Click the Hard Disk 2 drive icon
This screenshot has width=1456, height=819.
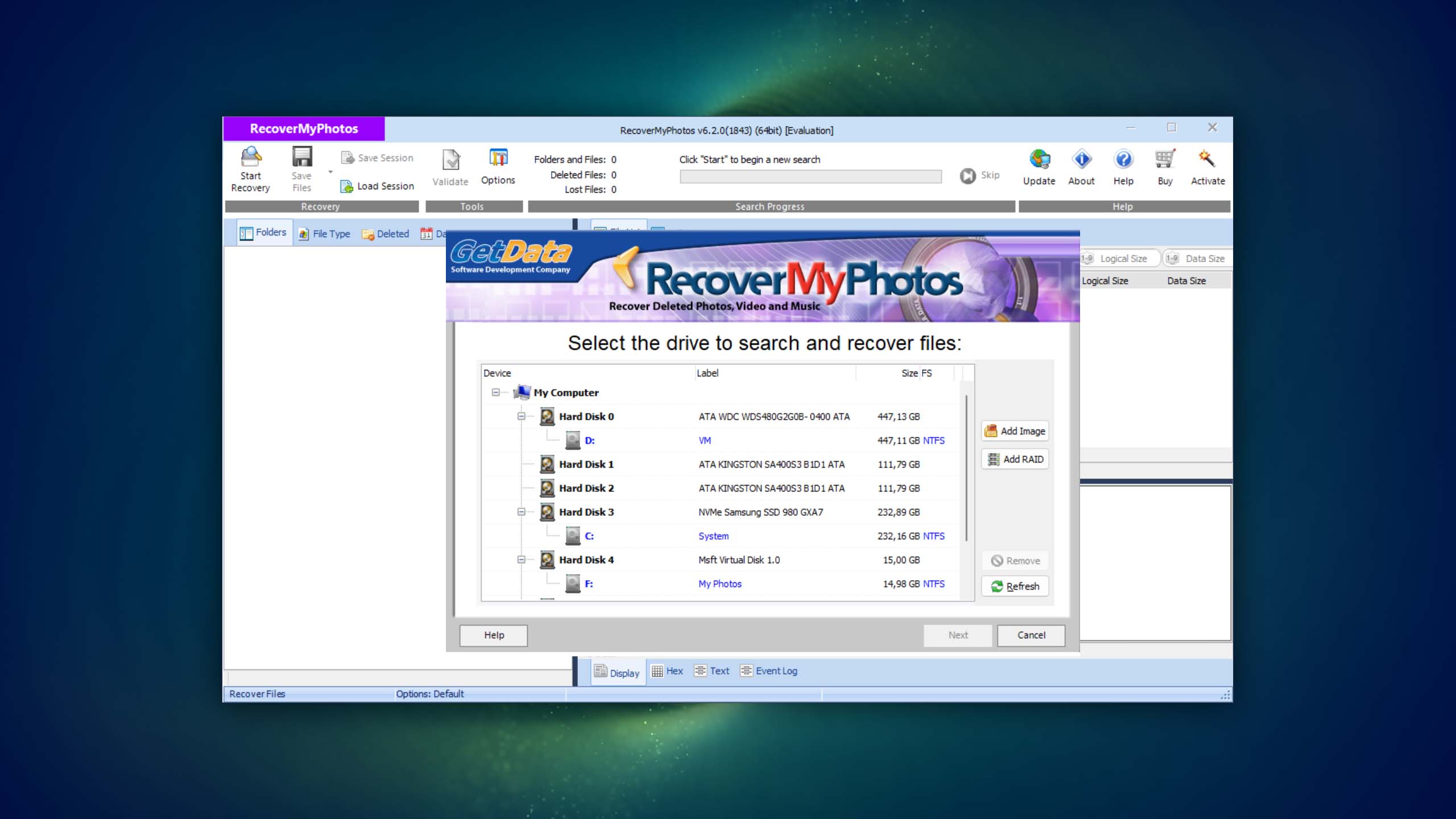click(x=547, y=488)
